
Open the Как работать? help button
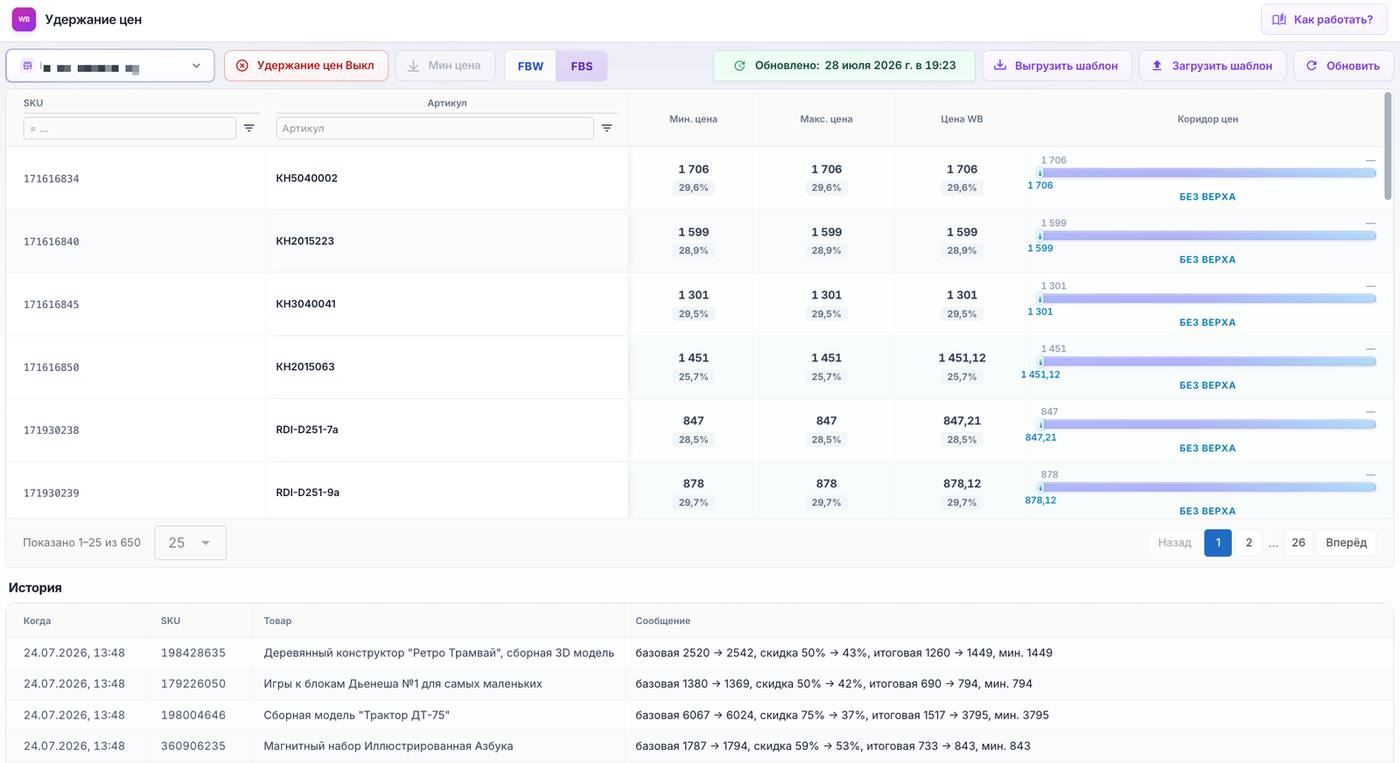[1323, 19]
